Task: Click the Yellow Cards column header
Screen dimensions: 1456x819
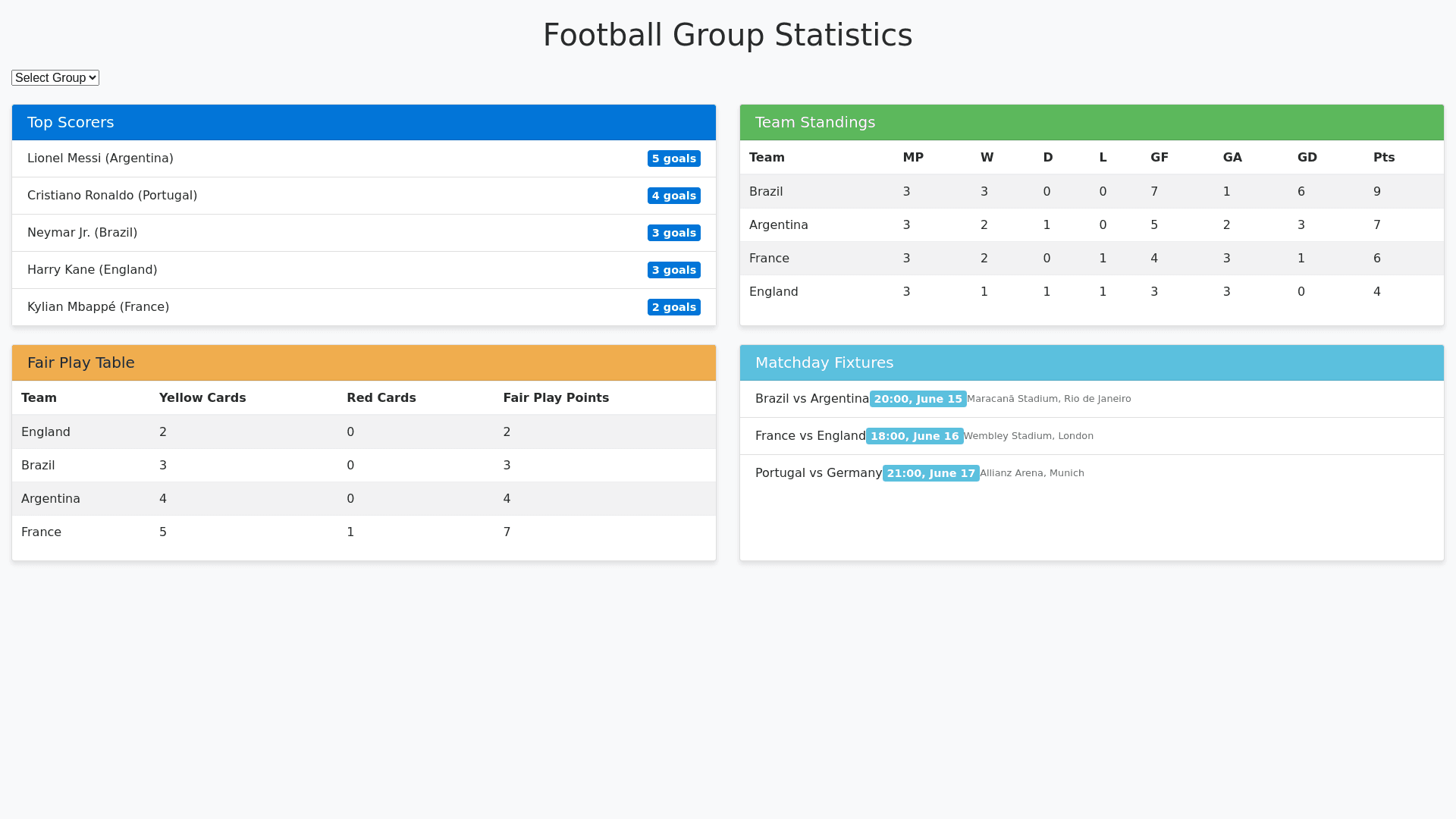Action: (202, 398)
